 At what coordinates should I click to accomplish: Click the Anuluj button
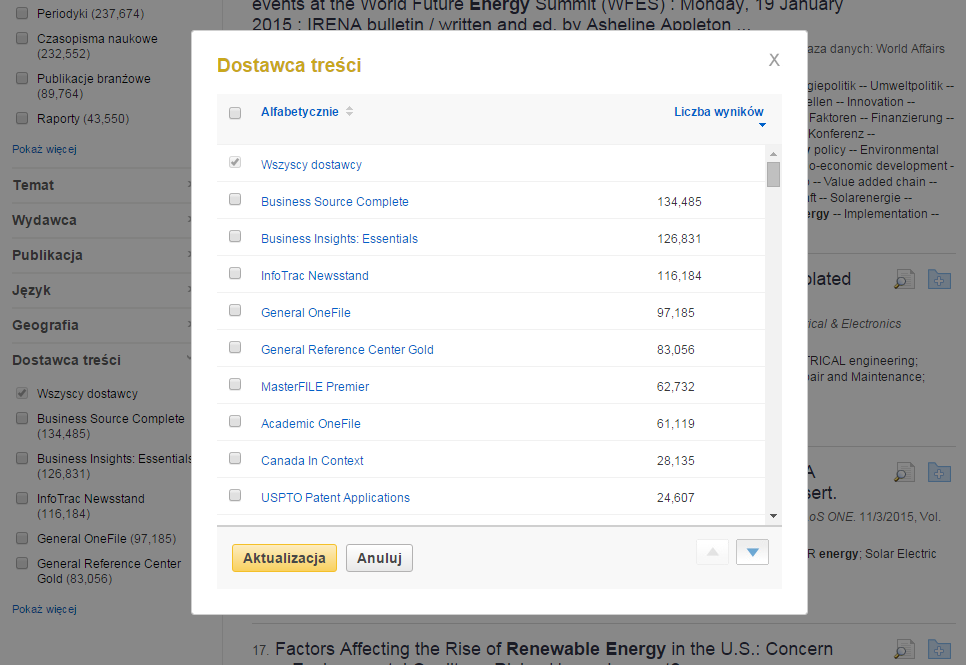[379, 558]
